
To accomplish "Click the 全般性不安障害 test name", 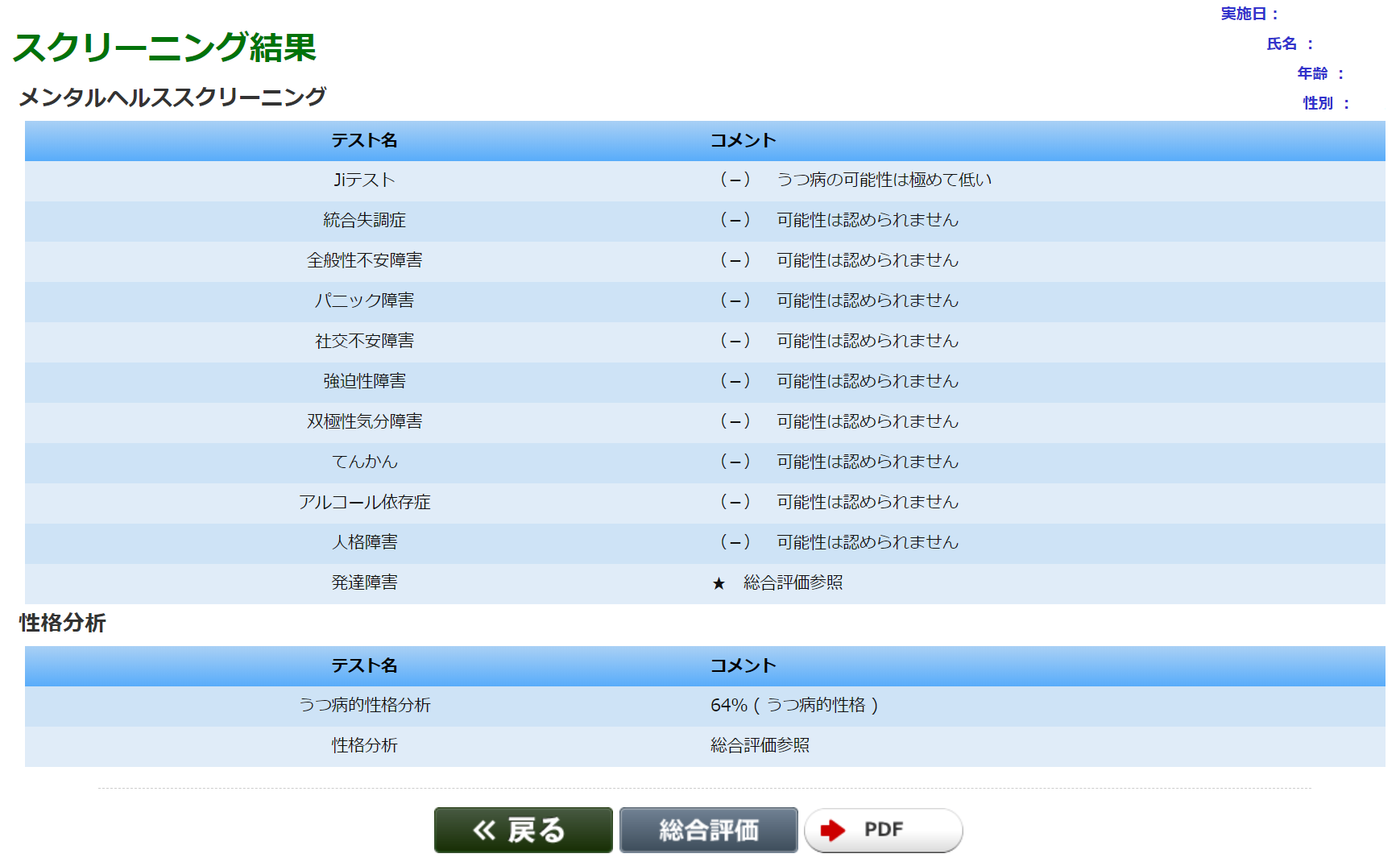I will [364, 260].
